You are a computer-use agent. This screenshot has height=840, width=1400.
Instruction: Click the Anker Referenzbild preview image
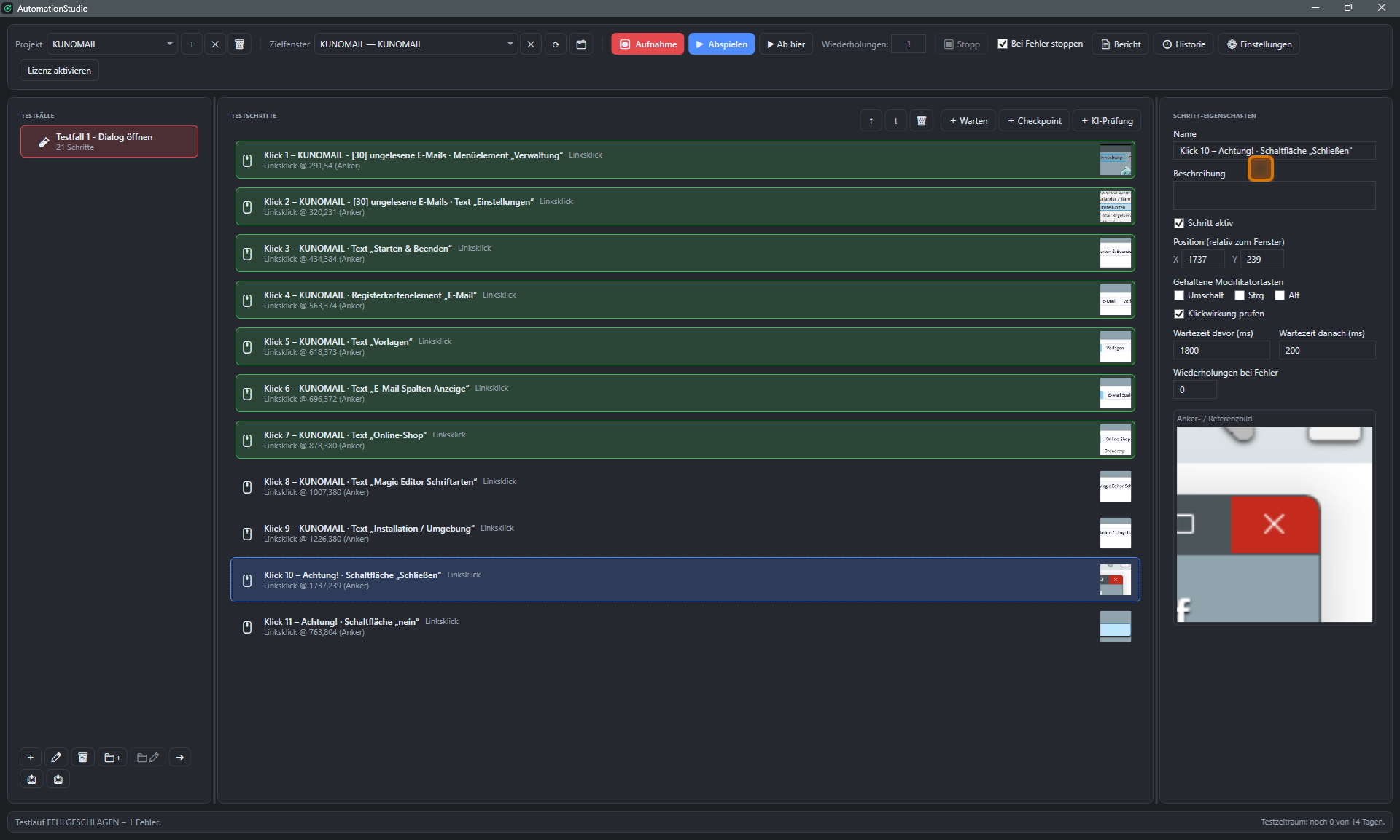[1274, 524]
